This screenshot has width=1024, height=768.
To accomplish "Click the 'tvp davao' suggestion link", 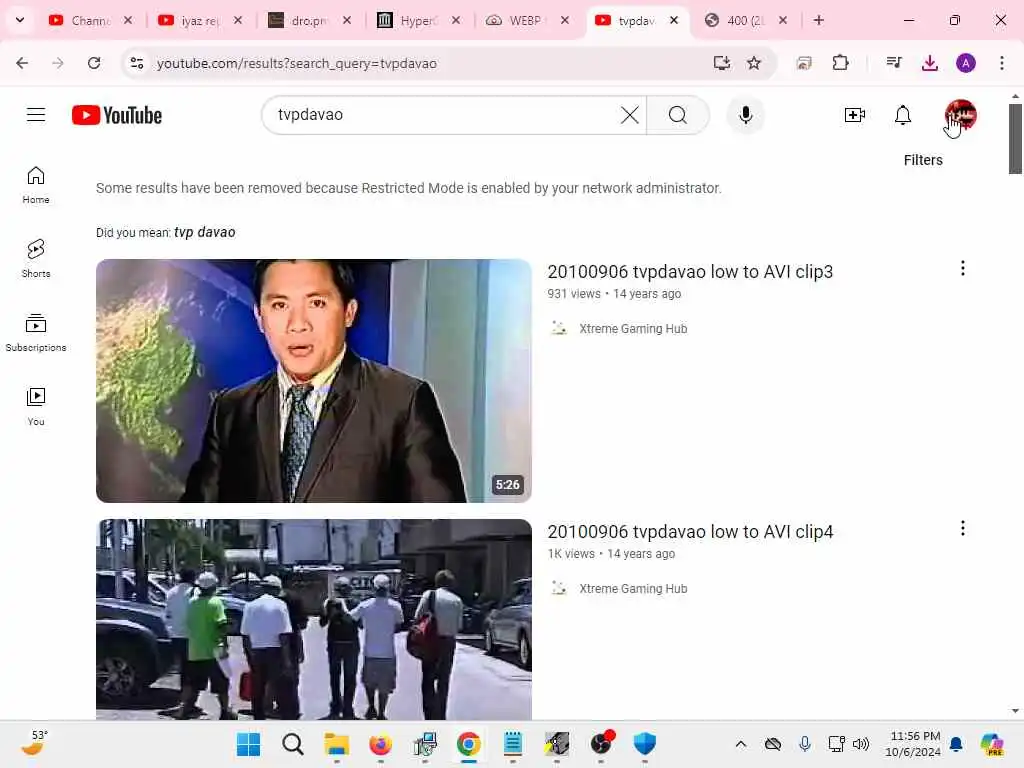I will (x=204, y=232).
